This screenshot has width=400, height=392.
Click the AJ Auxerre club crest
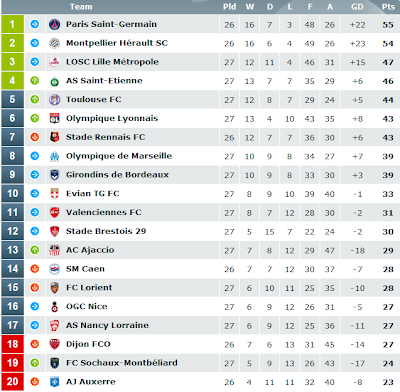[x=54, y=382]
